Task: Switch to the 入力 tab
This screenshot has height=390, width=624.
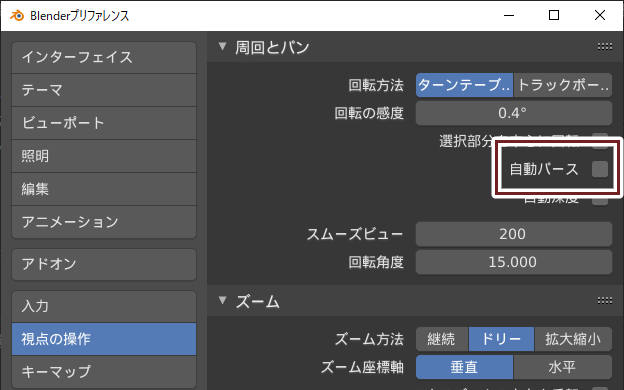Action: [x=104, y=306]
